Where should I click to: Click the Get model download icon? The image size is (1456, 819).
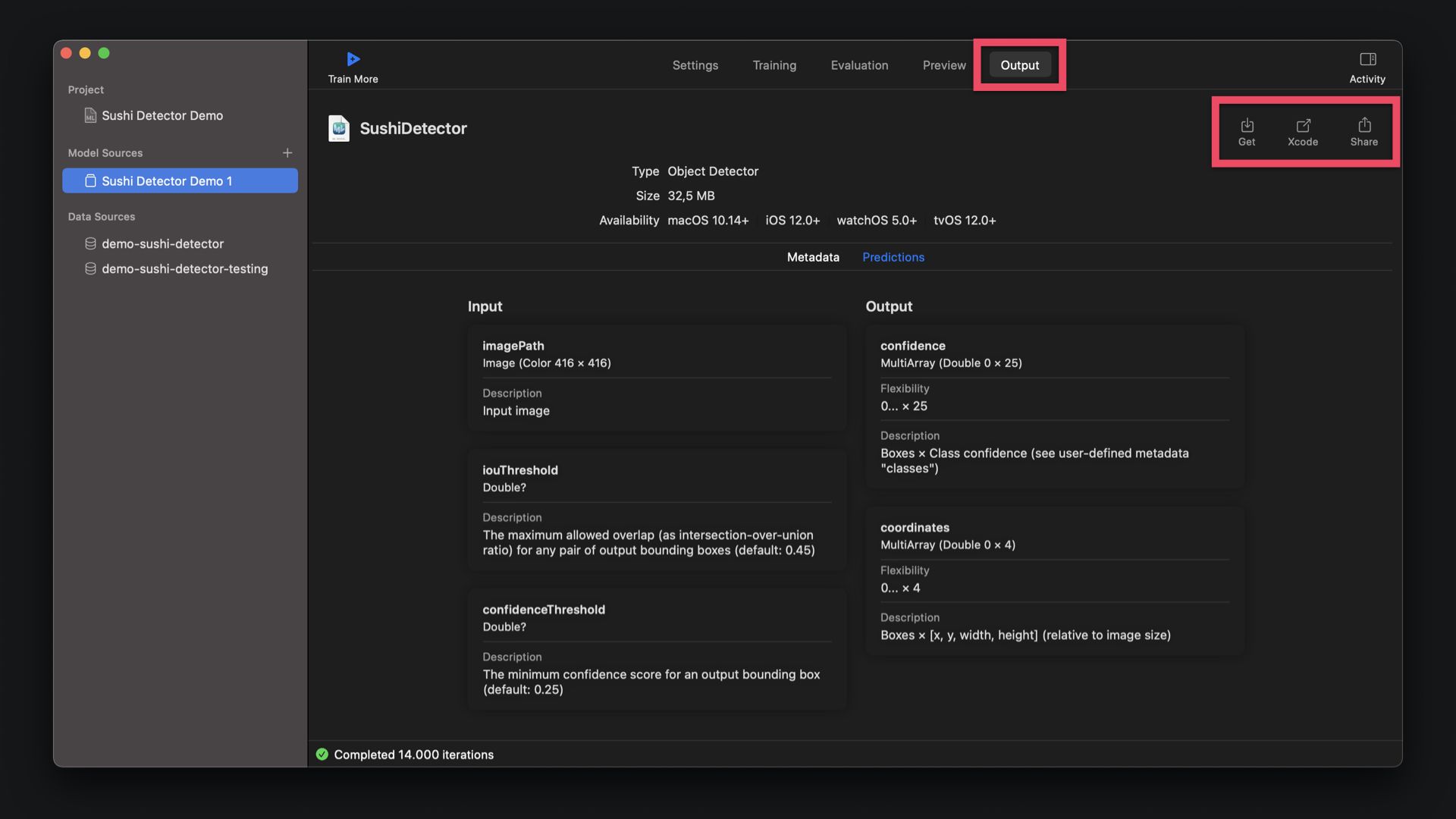[x=1247, y=125]
